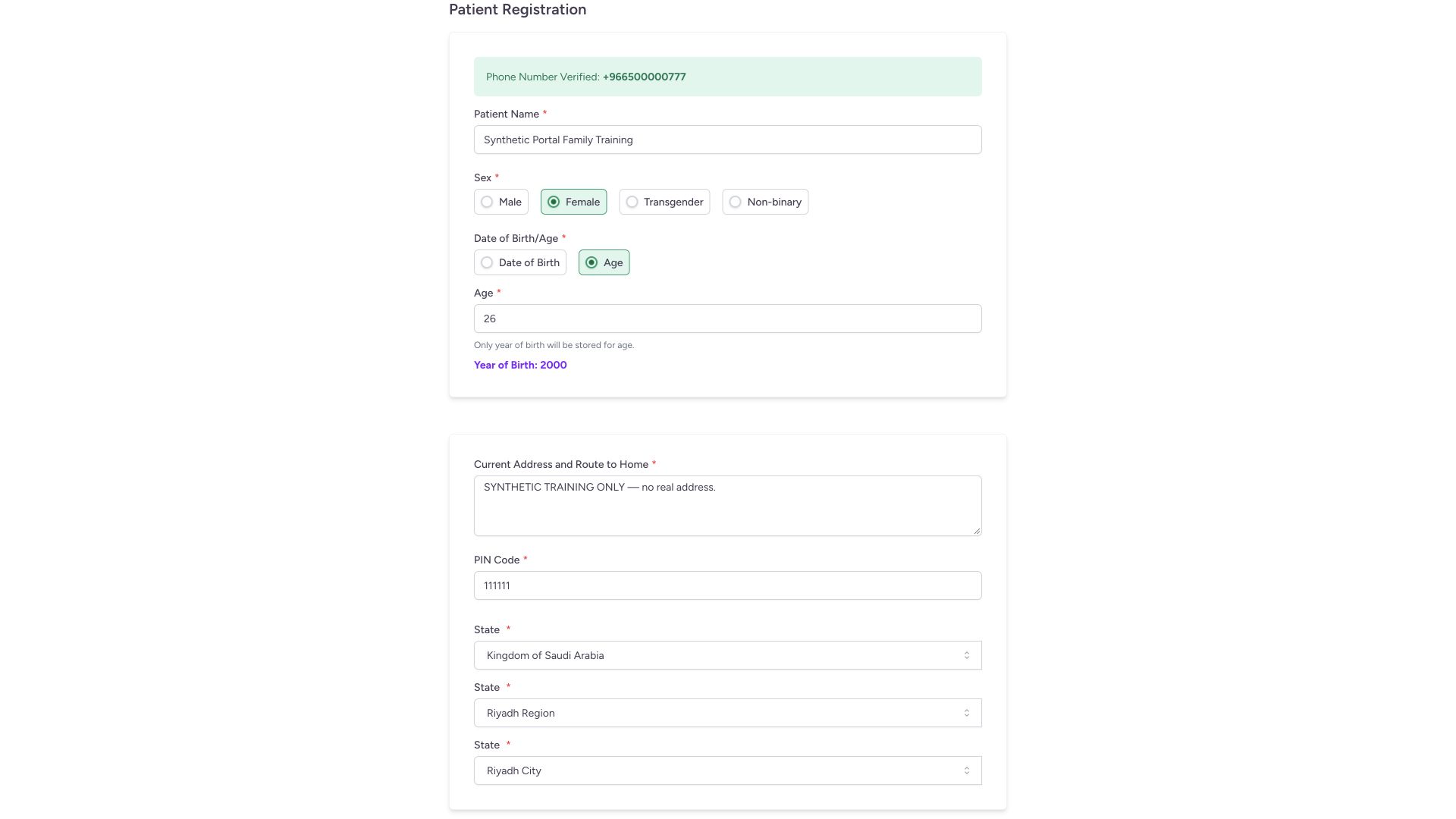Click the Patient Name input field
The image size is (1456, 819).
tap(728, 140)
